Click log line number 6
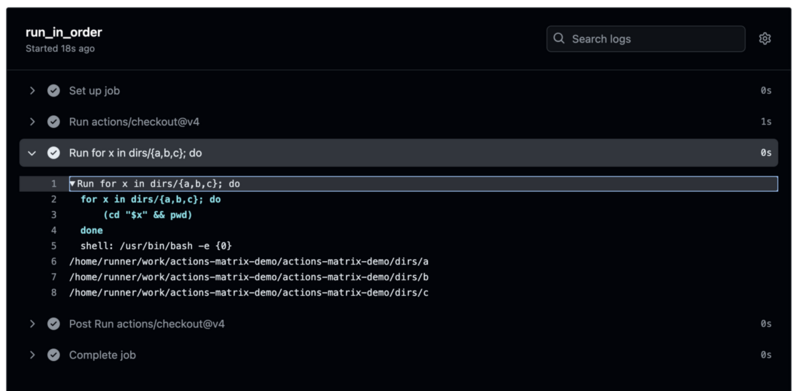 click(x=54, y=261)
